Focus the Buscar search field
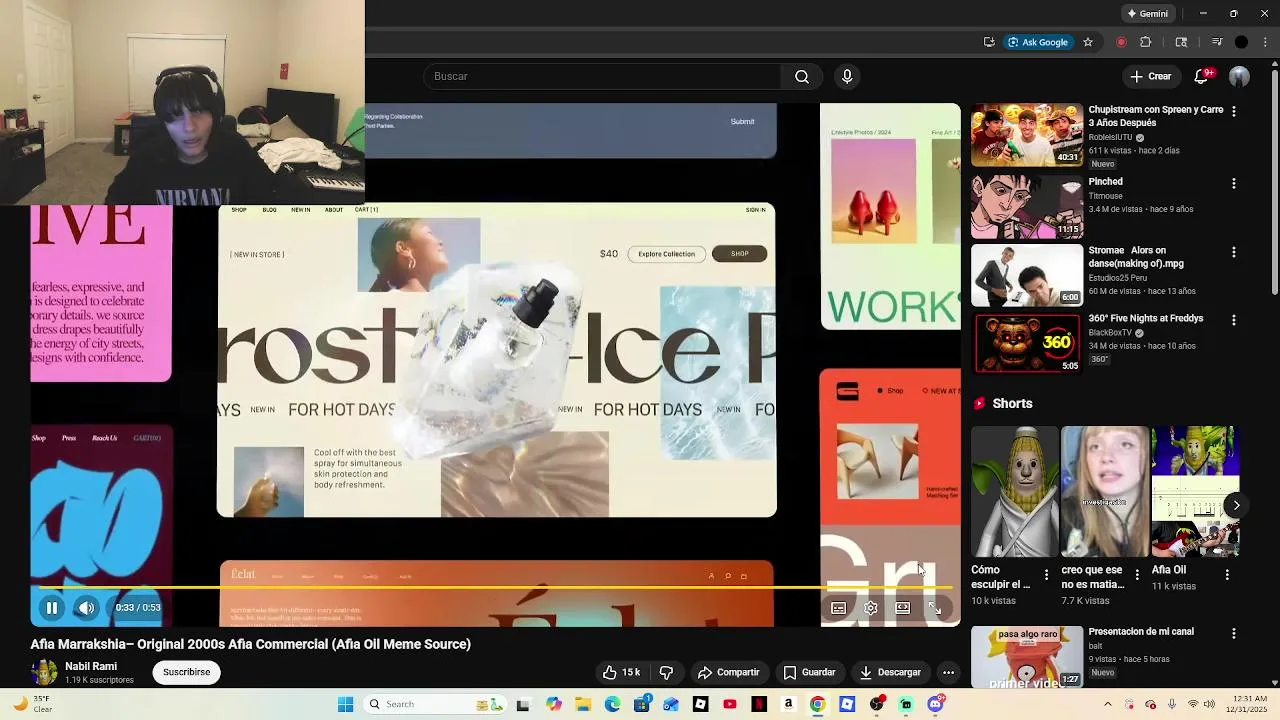1280x720 pixels. [x=603, y=76]
